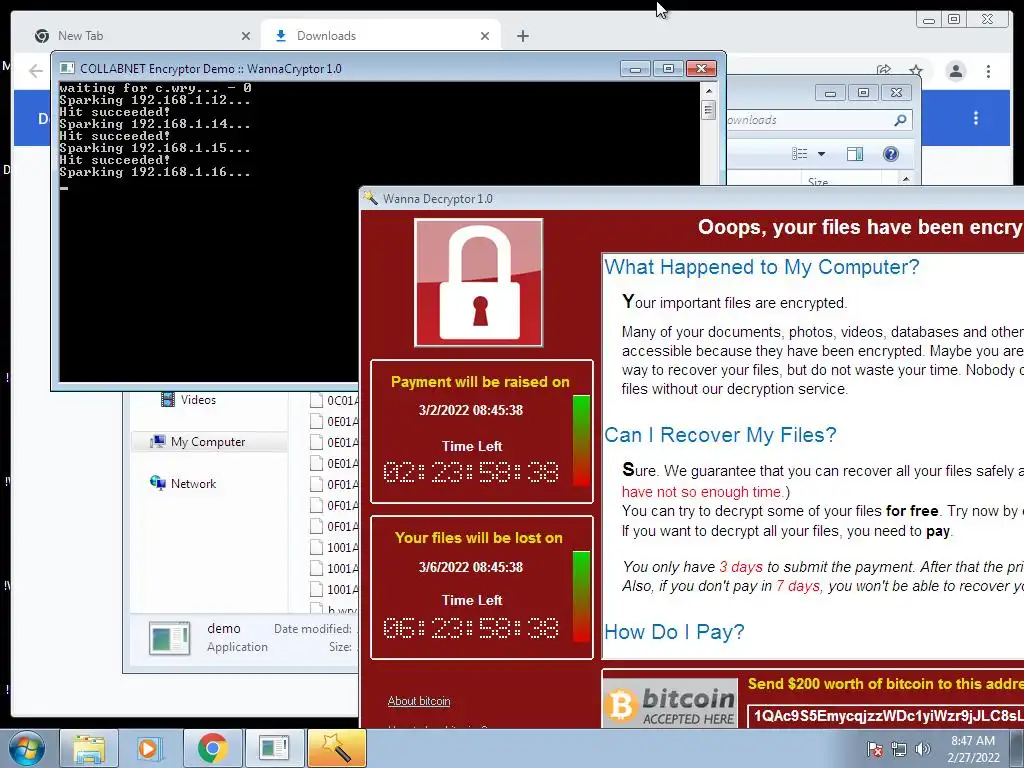This screenshot has height=768, width=1024.
Task: Switch to the Downloads browser tab
Action: point(381,36)
